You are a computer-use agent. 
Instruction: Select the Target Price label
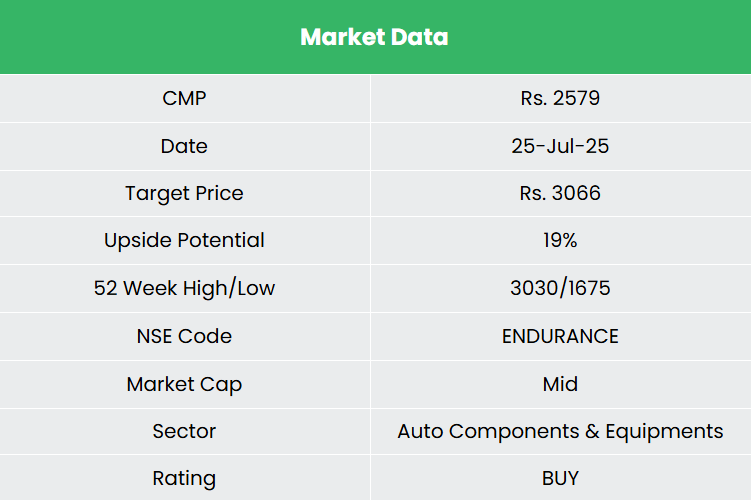coord(184,193)
